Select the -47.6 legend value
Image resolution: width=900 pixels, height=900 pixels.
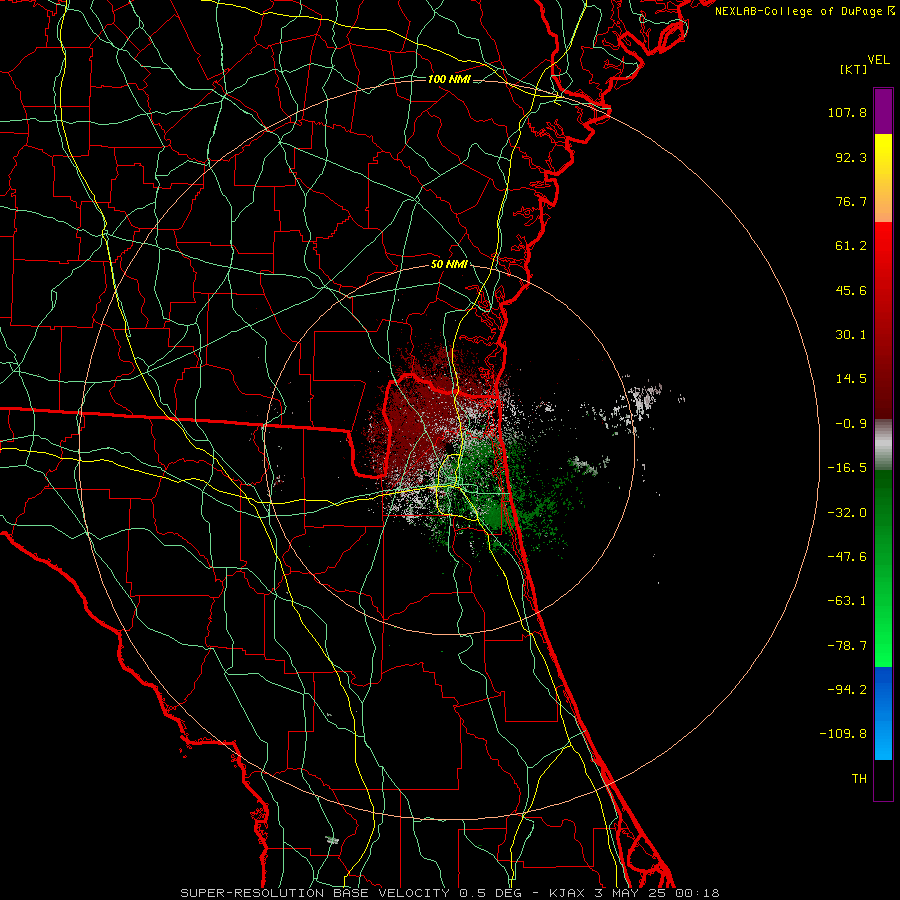[847, 557]
